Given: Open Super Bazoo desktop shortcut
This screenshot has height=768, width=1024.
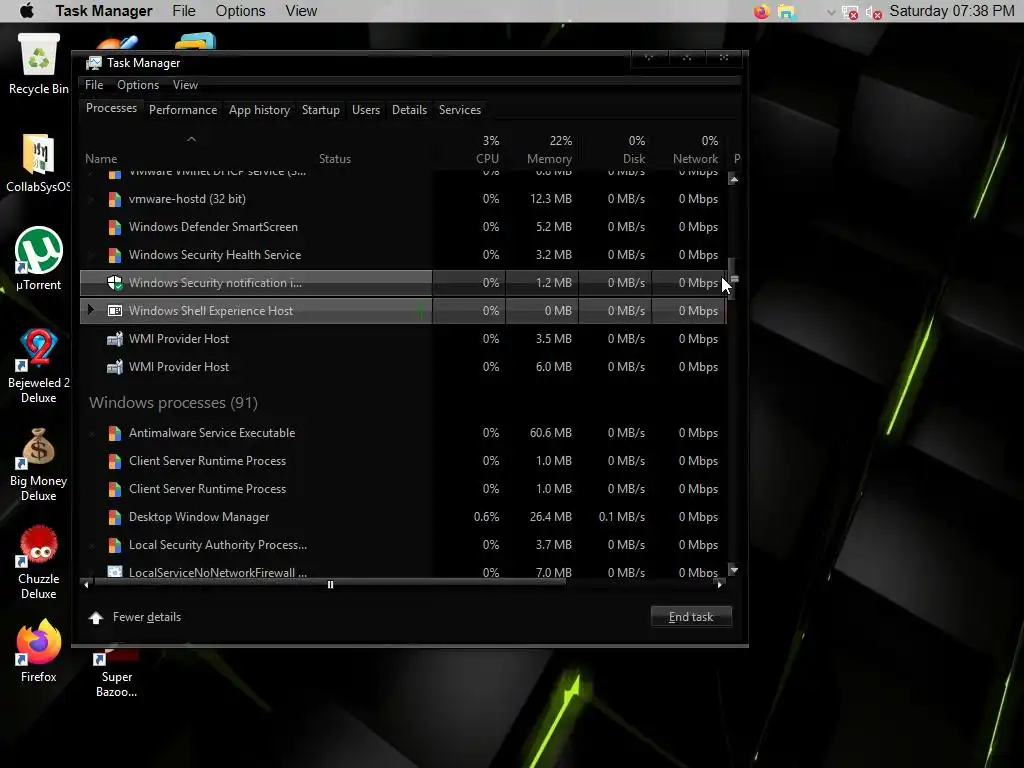Looking at the screenshot, I should tap(116, 673).
